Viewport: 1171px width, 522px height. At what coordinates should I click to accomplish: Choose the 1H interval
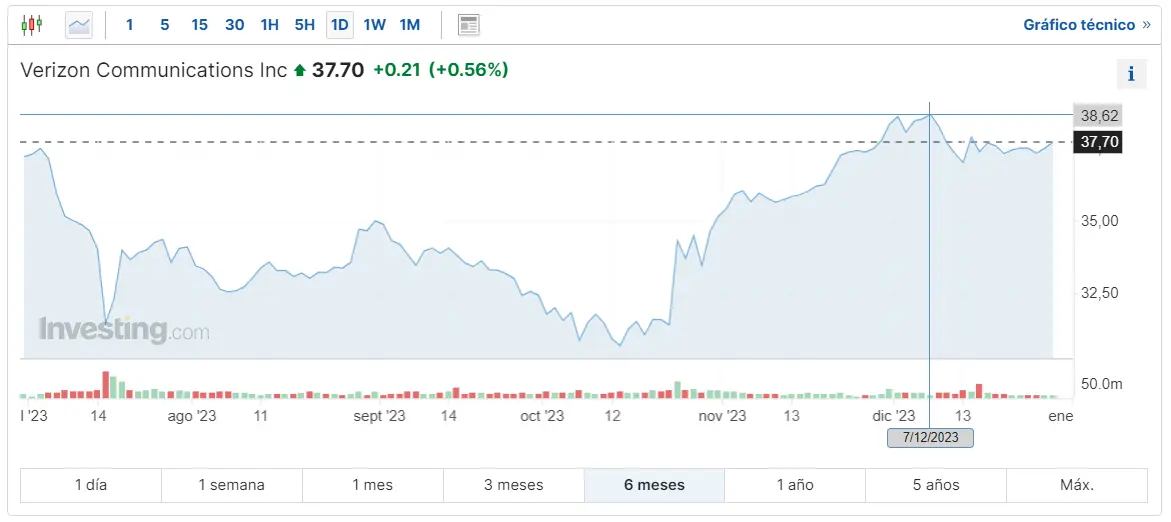pyautogui.click(x=269, y=24)
